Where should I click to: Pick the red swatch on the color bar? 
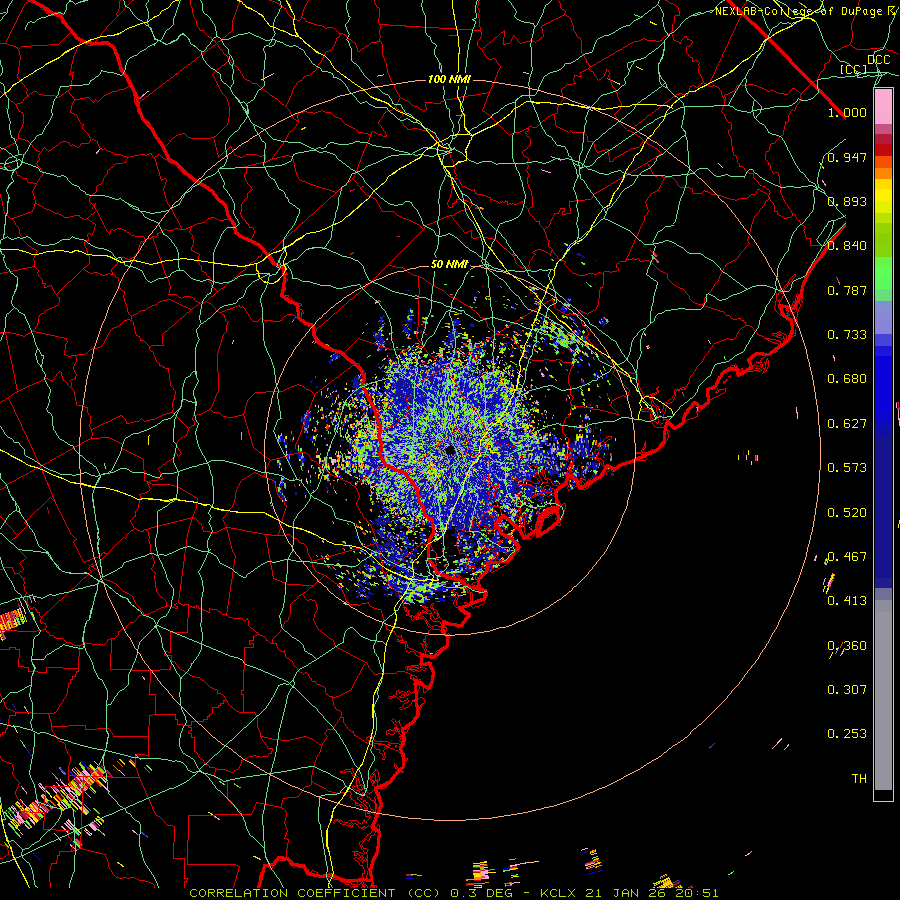883,150
